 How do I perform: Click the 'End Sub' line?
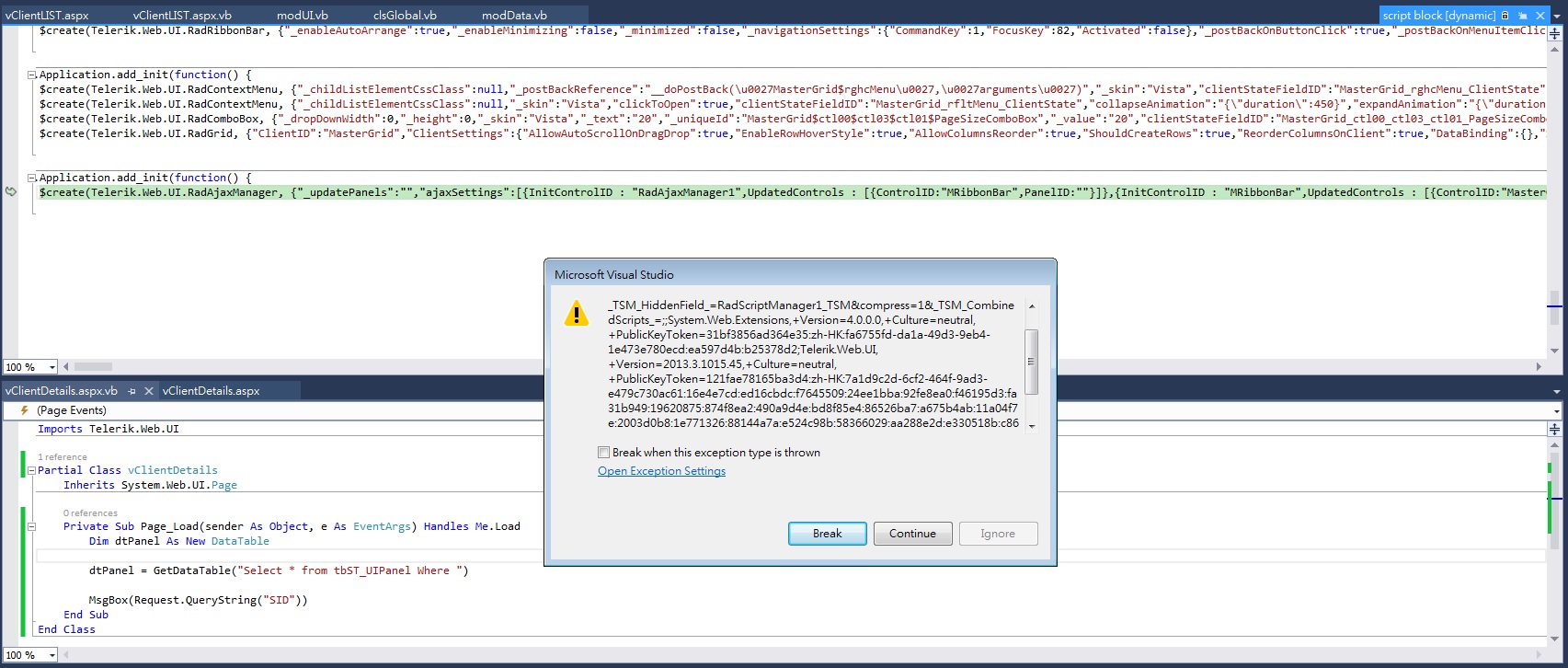point(86,615)
